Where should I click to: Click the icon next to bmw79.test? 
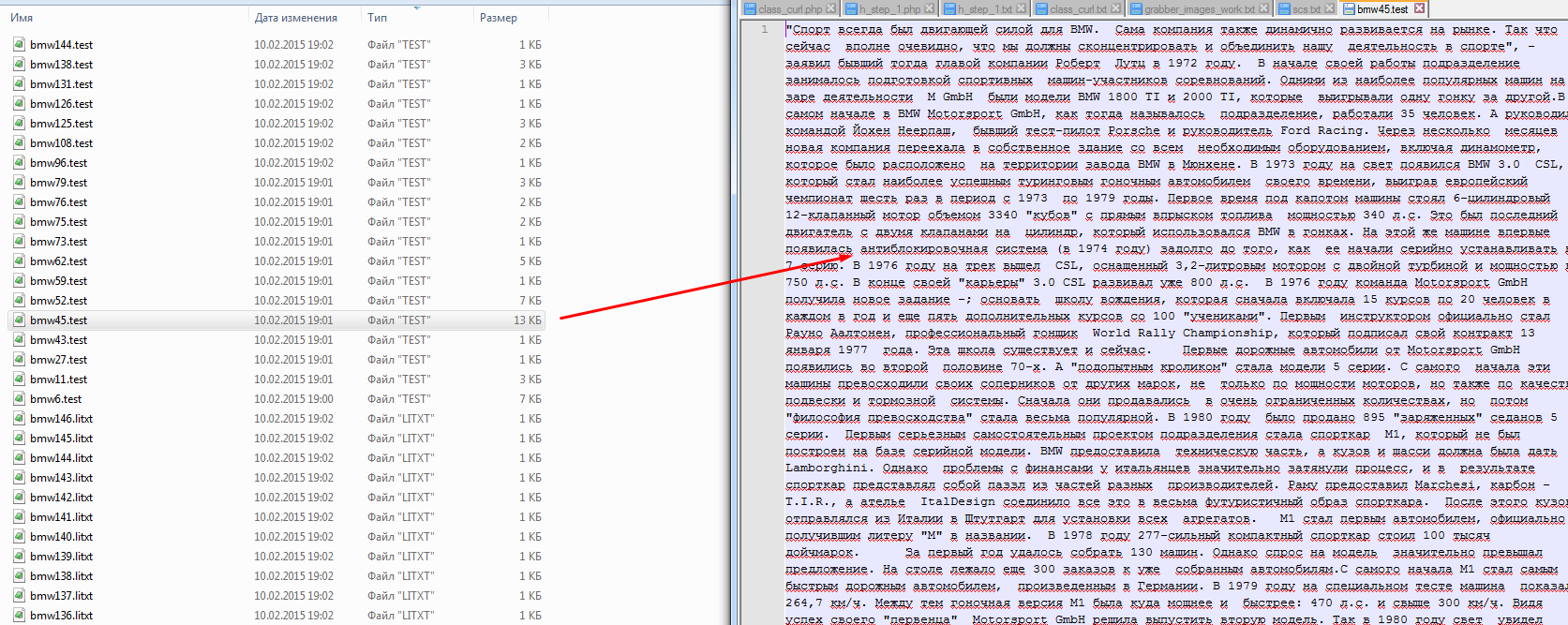pos(19,182)
